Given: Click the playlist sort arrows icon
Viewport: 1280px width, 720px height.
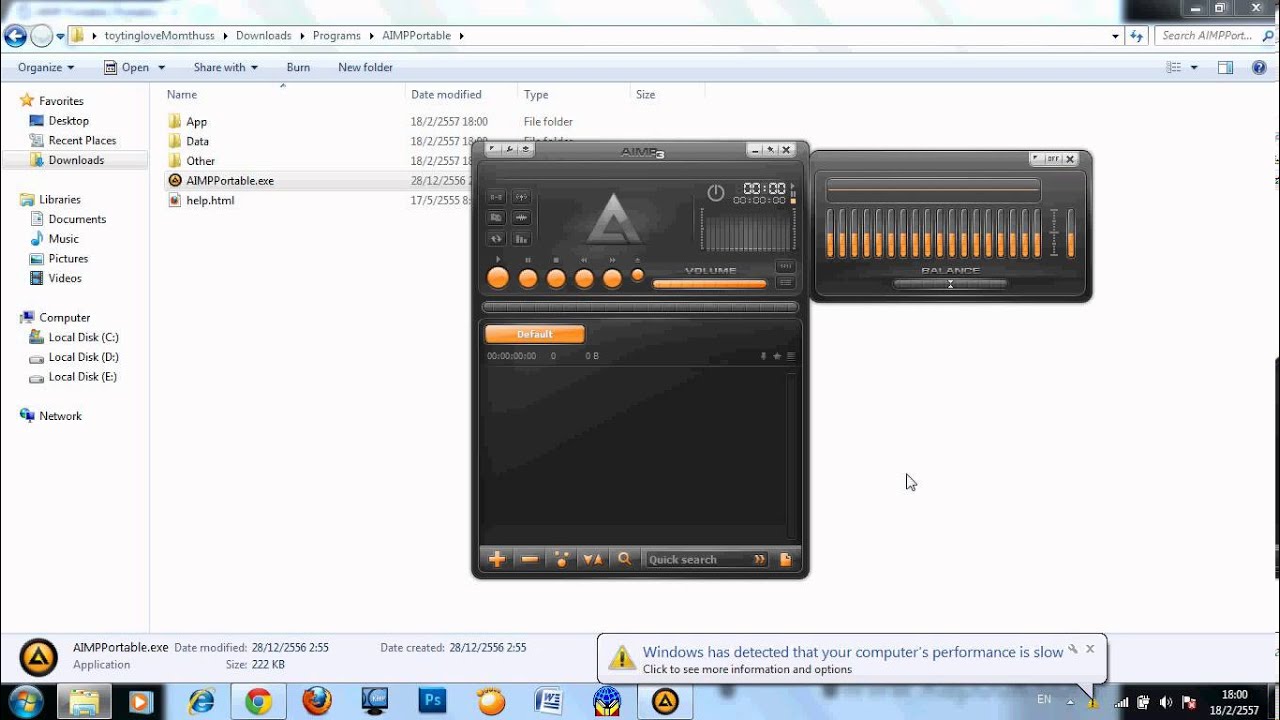Looking at the screenshot, I should coord(593,559).
